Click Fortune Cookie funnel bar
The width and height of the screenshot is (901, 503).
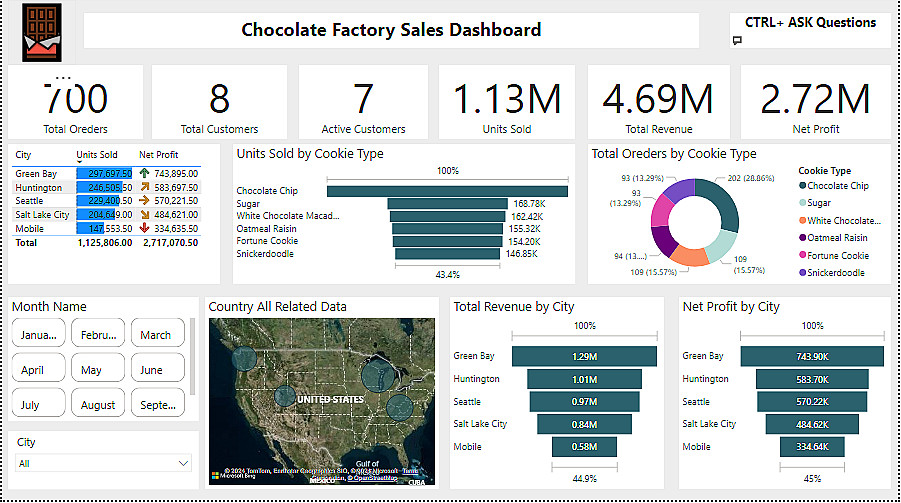pos(448,241)
